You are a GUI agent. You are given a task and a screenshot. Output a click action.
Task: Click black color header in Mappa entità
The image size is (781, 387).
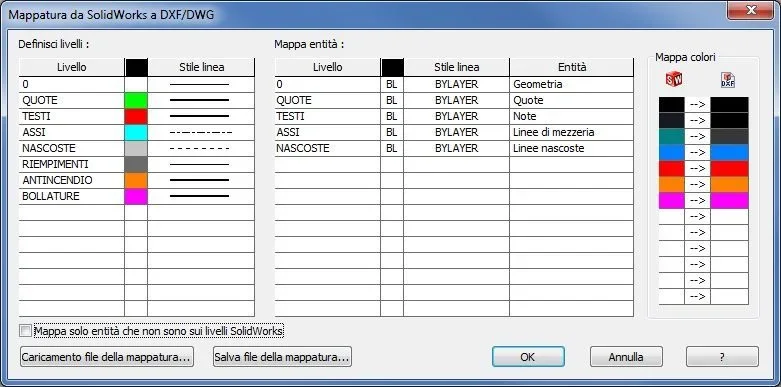392,67
